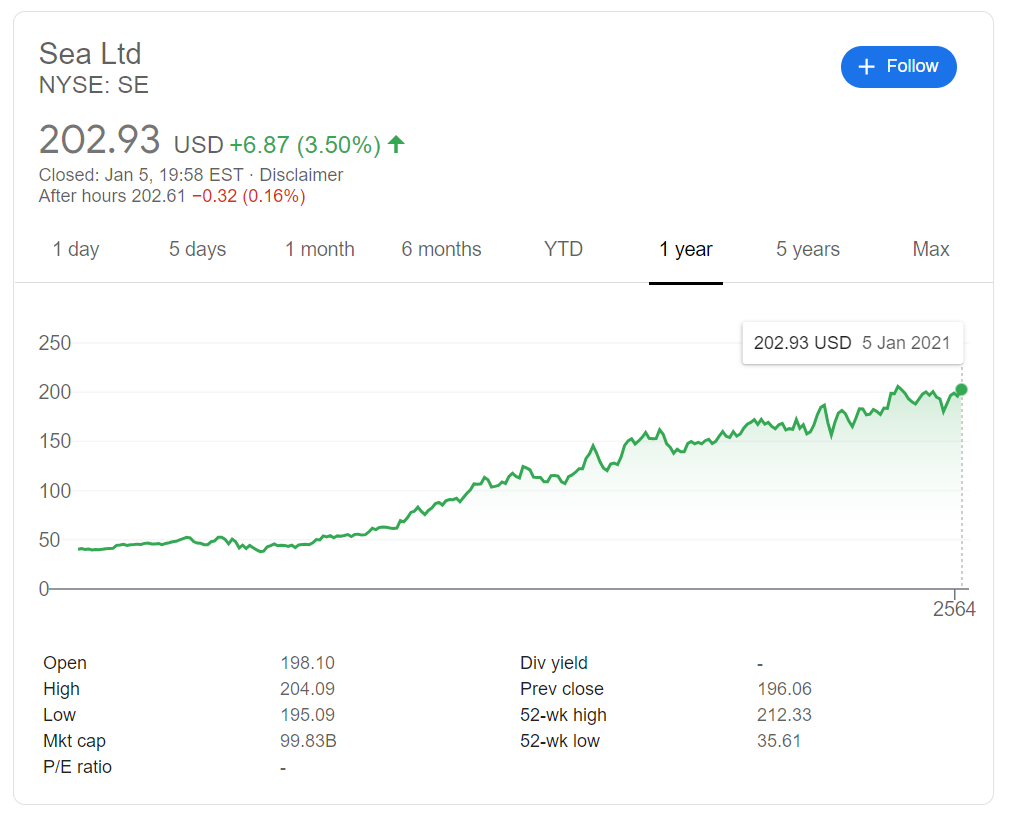Click the 2564 volume label below chart
This screenshot has height=817, width=1011.
(955, 608)
